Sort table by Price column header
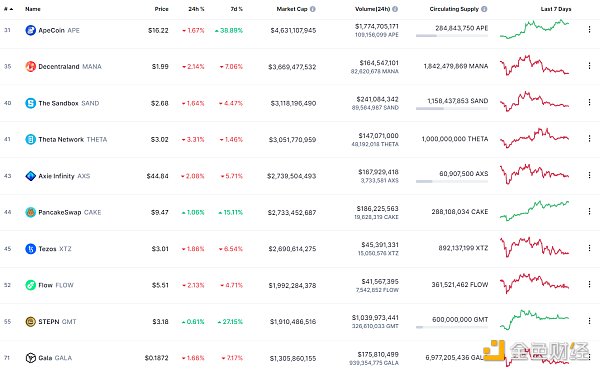This screenshot has height=372, width=600. [161, 9]
